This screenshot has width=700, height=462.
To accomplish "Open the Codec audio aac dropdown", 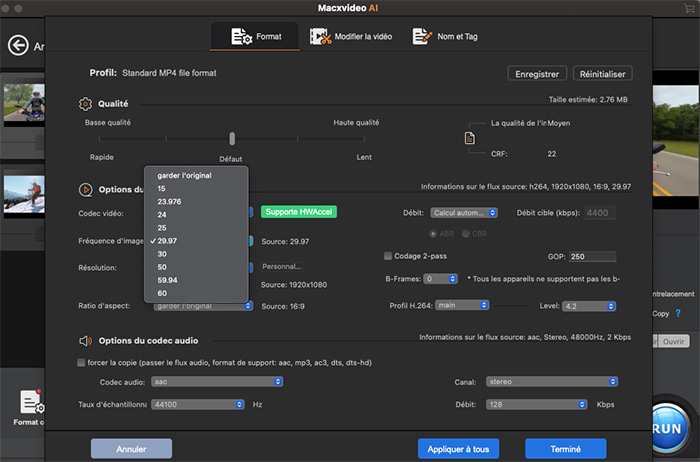I will (217, 382).
